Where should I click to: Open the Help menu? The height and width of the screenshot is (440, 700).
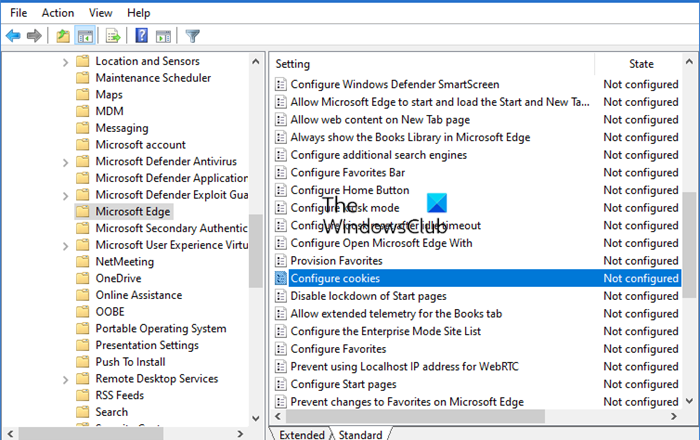[138, 13]
